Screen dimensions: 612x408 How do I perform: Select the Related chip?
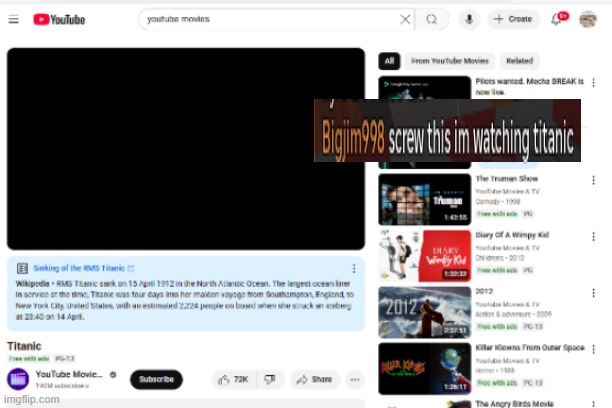519,61
